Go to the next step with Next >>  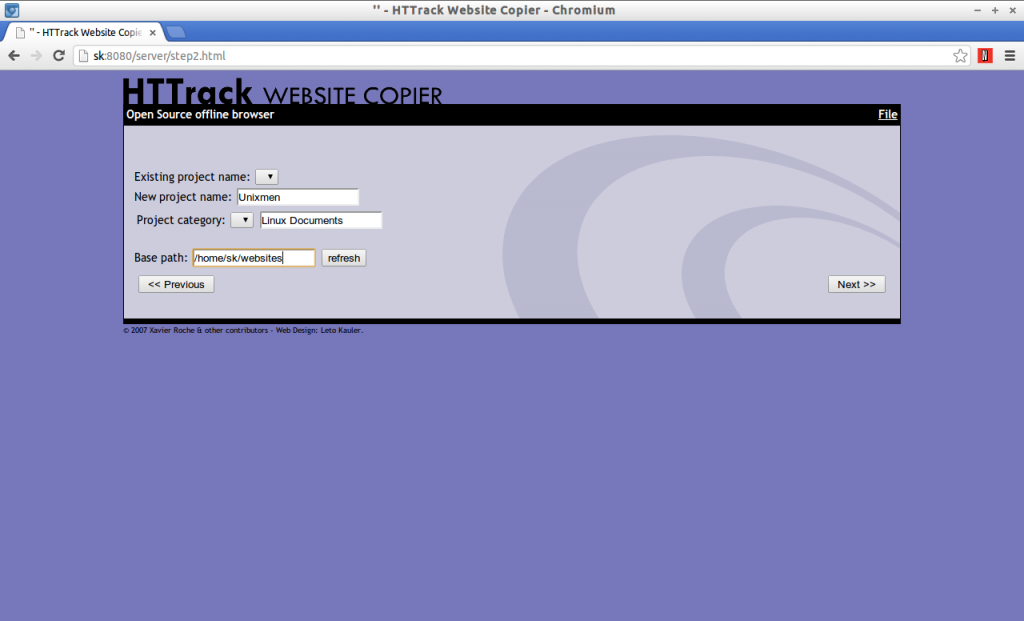pos(856,284)
